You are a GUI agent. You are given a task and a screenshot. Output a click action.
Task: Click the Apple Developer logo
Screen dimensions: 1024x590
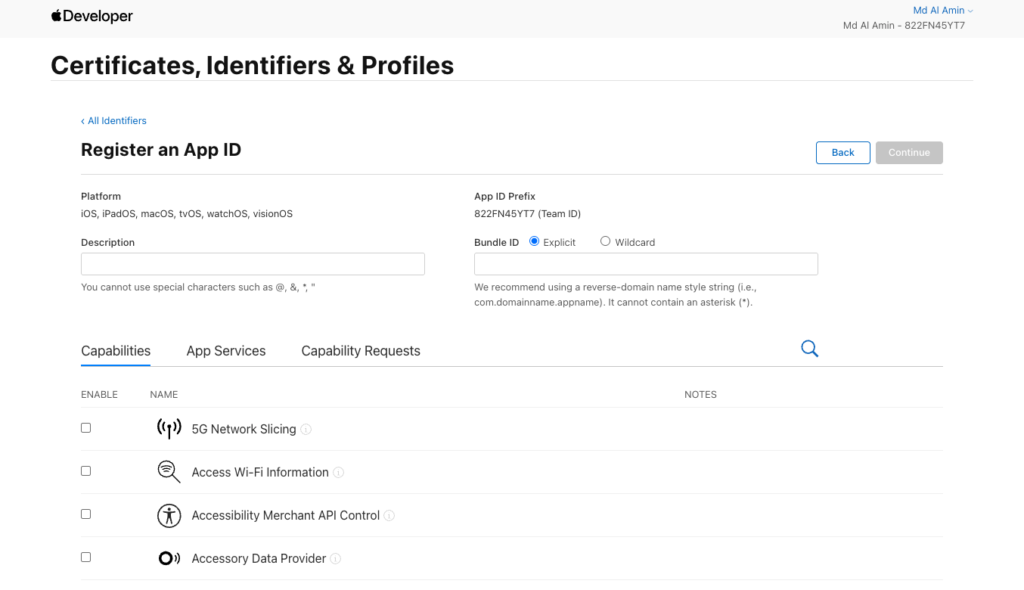[91, 16]
